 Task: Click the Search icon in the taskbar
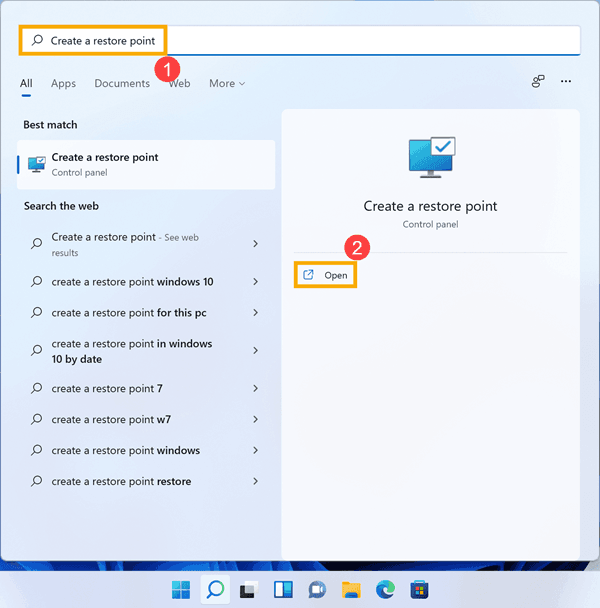(x=215, y=590)
